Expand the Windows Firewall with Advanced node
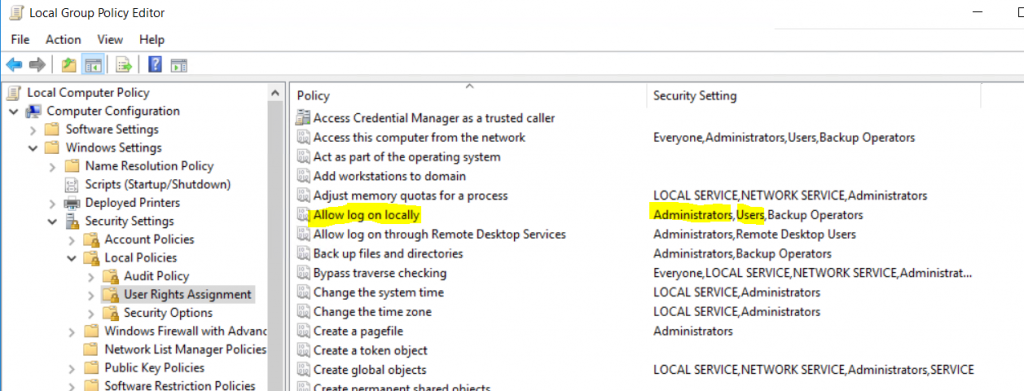Viewport: 1024px width, 391px height. 72,332
